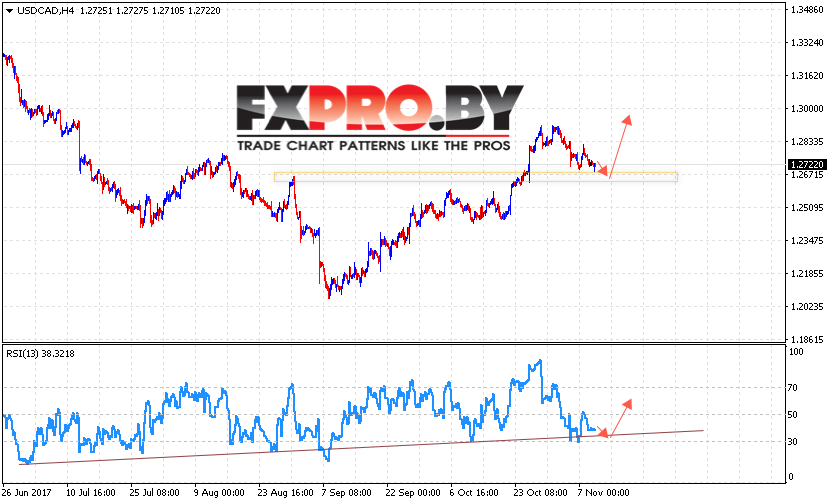Select price level 1.20235 on the axis
Viewport: 828px width, 504px height.
coord(807,306)
